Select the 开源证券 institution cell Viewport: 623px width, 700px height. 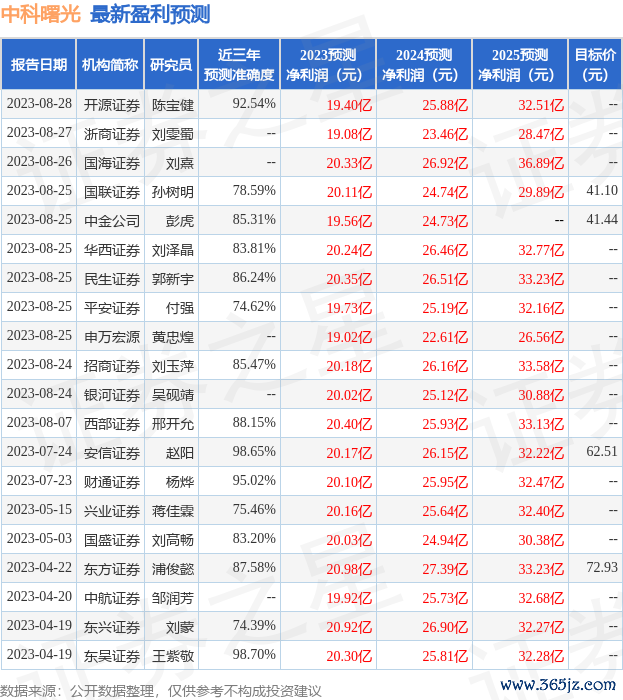point(112,105)
